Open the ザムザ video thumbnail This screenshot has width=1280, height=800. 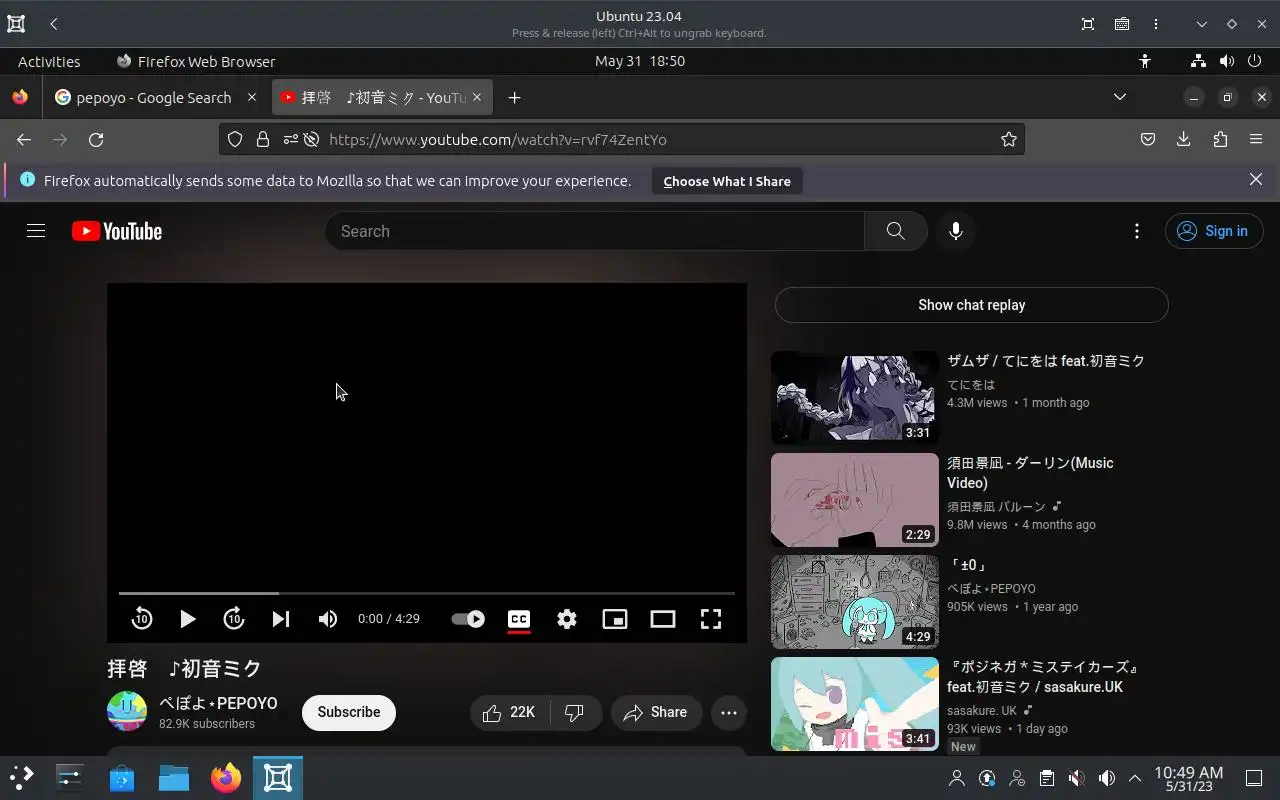(x=854, y=397)
